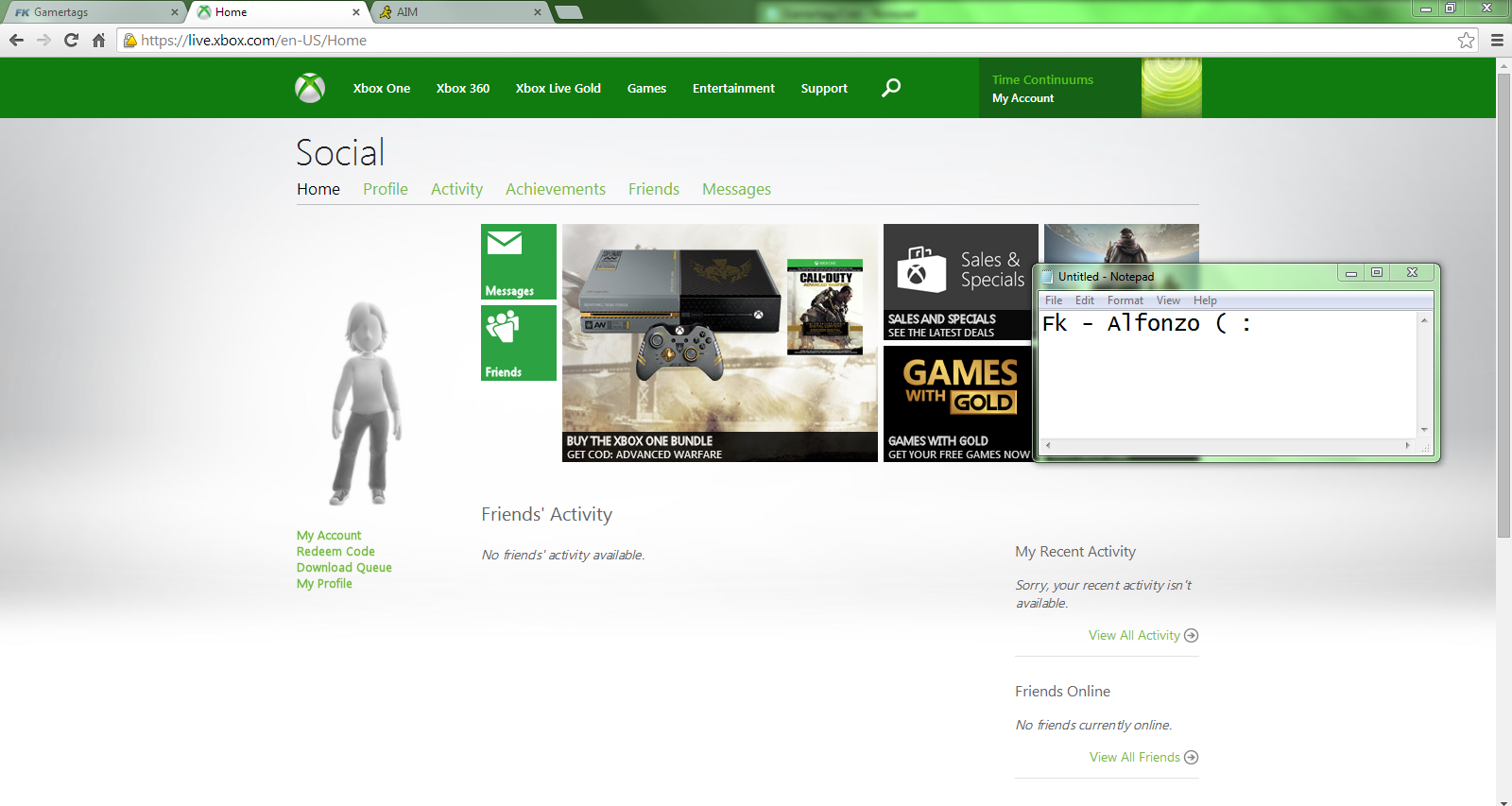Screen dimensions: 1512x806
Task: Open the Xbox 360 nav menu
Action: click(463, 88)
